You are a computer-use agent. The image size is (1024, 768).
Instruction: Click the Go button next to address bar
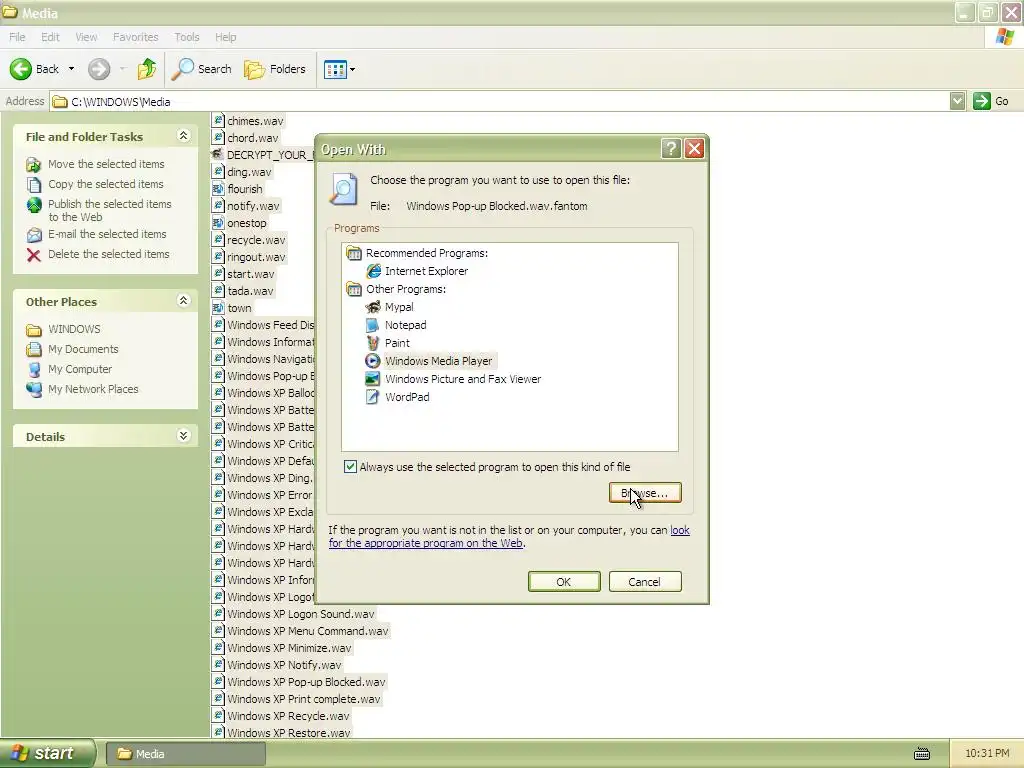pos(991,101)
